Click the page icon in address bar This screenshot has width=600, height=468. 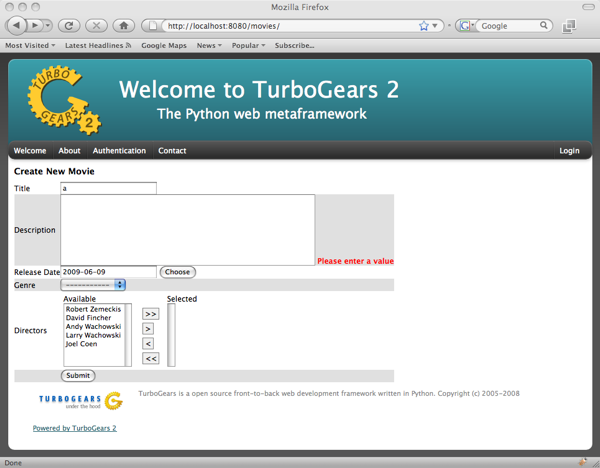(x=153, y=26)
